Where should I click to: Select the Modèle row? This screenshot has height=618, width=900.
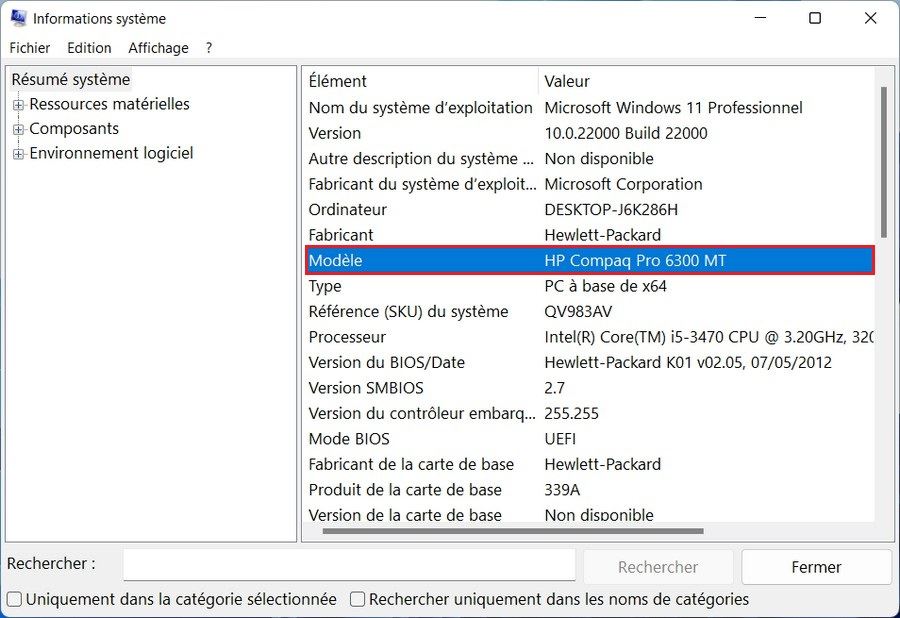coord(589,261)
